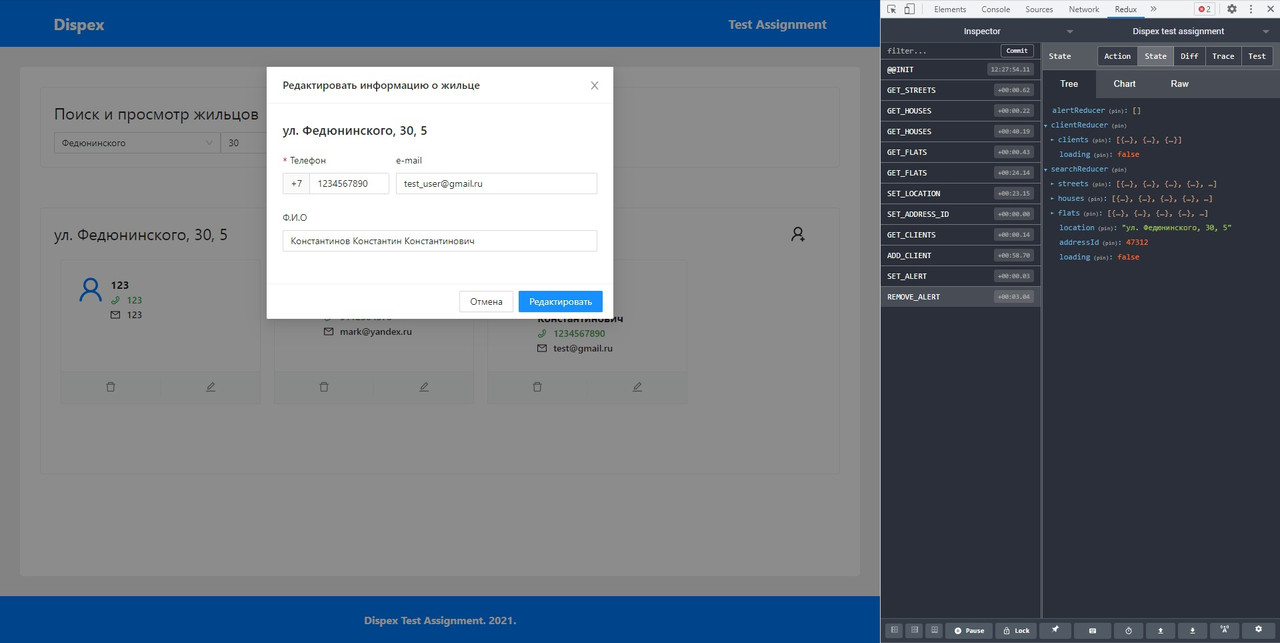Viewport: 1280px width, 643px height.
Task: Click the Redux import state upload icon
Action: click(1160, 631)
